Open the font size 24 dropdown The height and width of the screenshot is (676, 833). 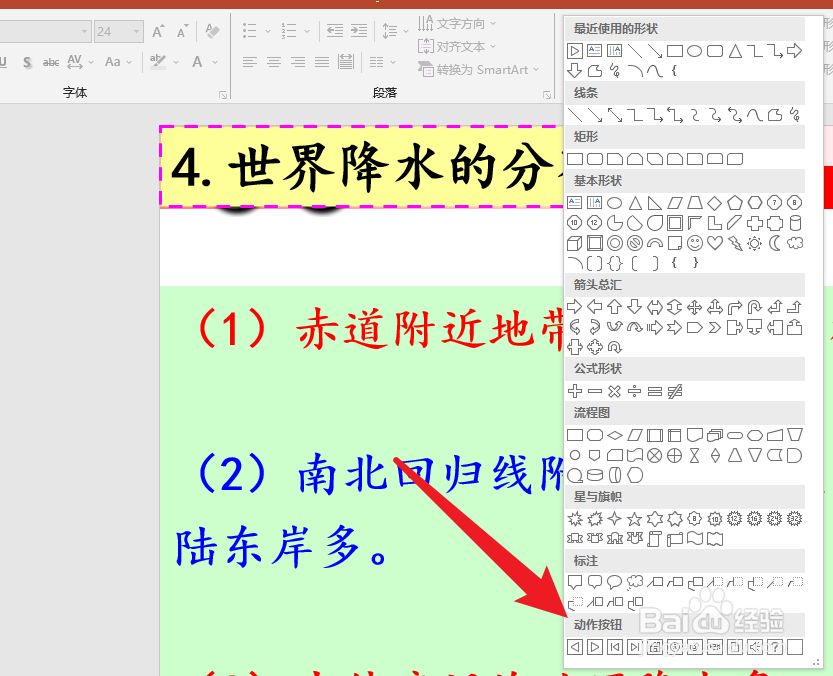[x=137, y=32]
